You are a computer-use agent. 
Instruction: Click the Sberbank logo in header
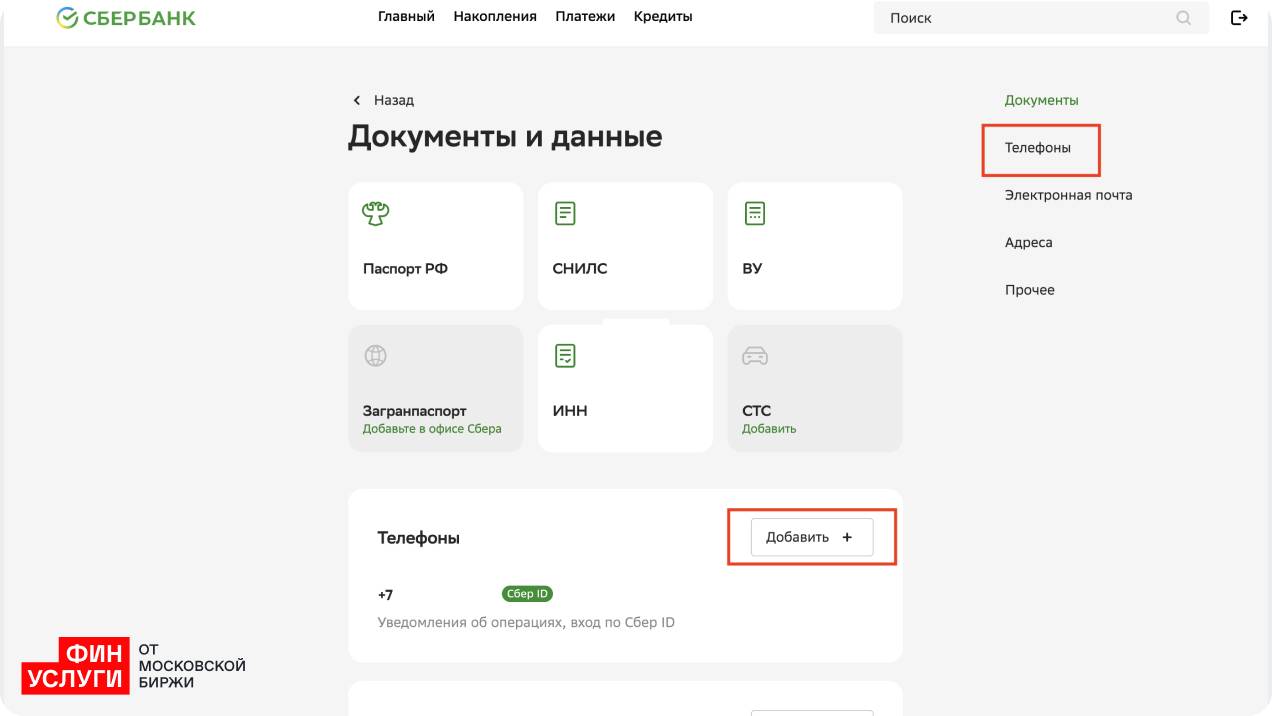126,18
